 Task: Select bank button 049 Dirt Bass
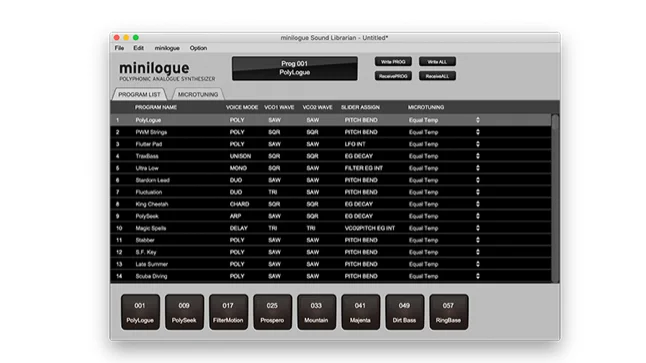point(404,312)
